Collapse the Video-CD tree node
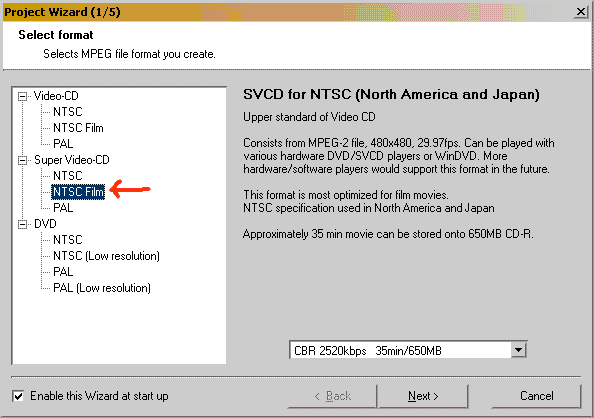This screenshot has height=418, width=594. tap(23, 96)
